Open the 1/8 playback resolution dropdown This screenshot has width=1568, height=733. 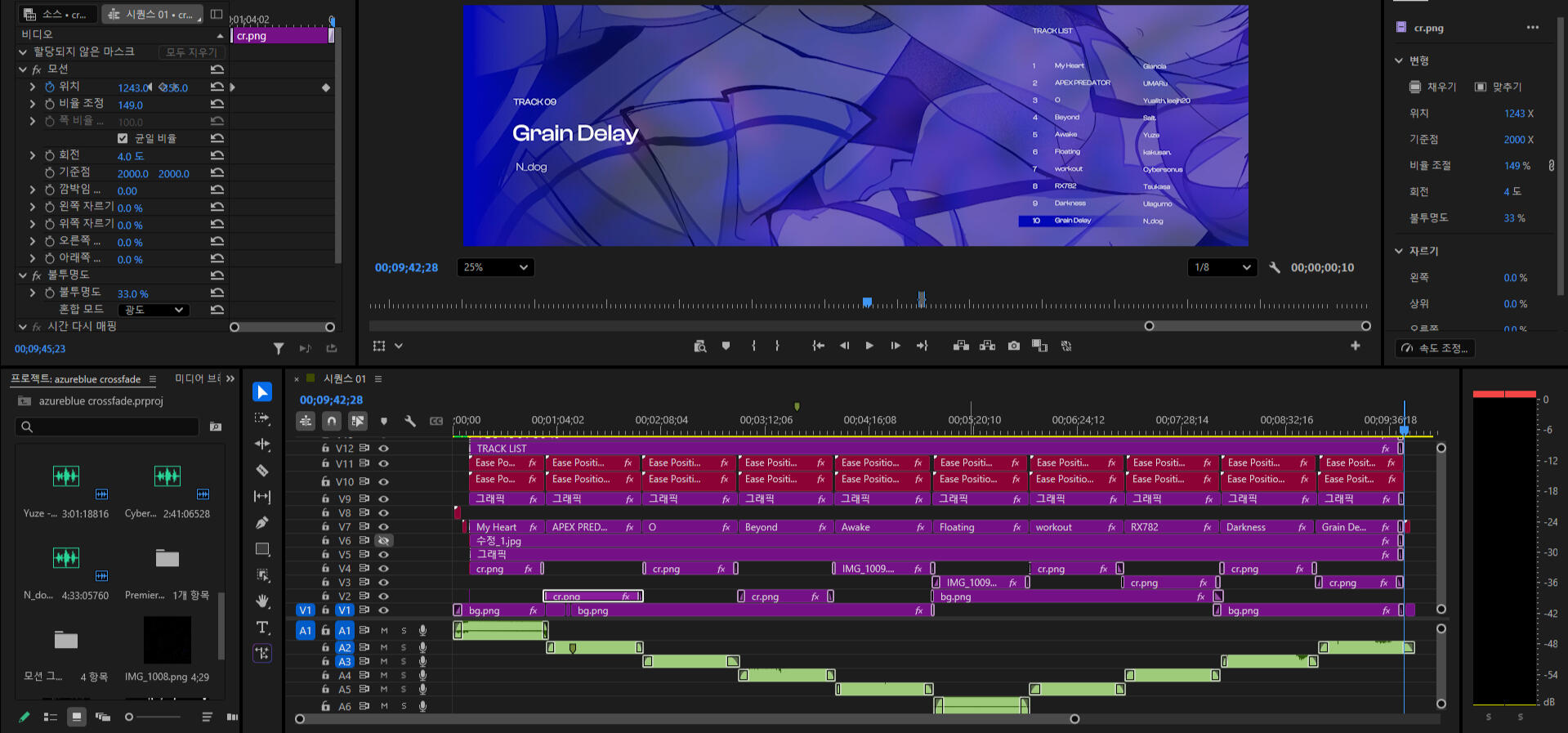(x=1222, y=267)
